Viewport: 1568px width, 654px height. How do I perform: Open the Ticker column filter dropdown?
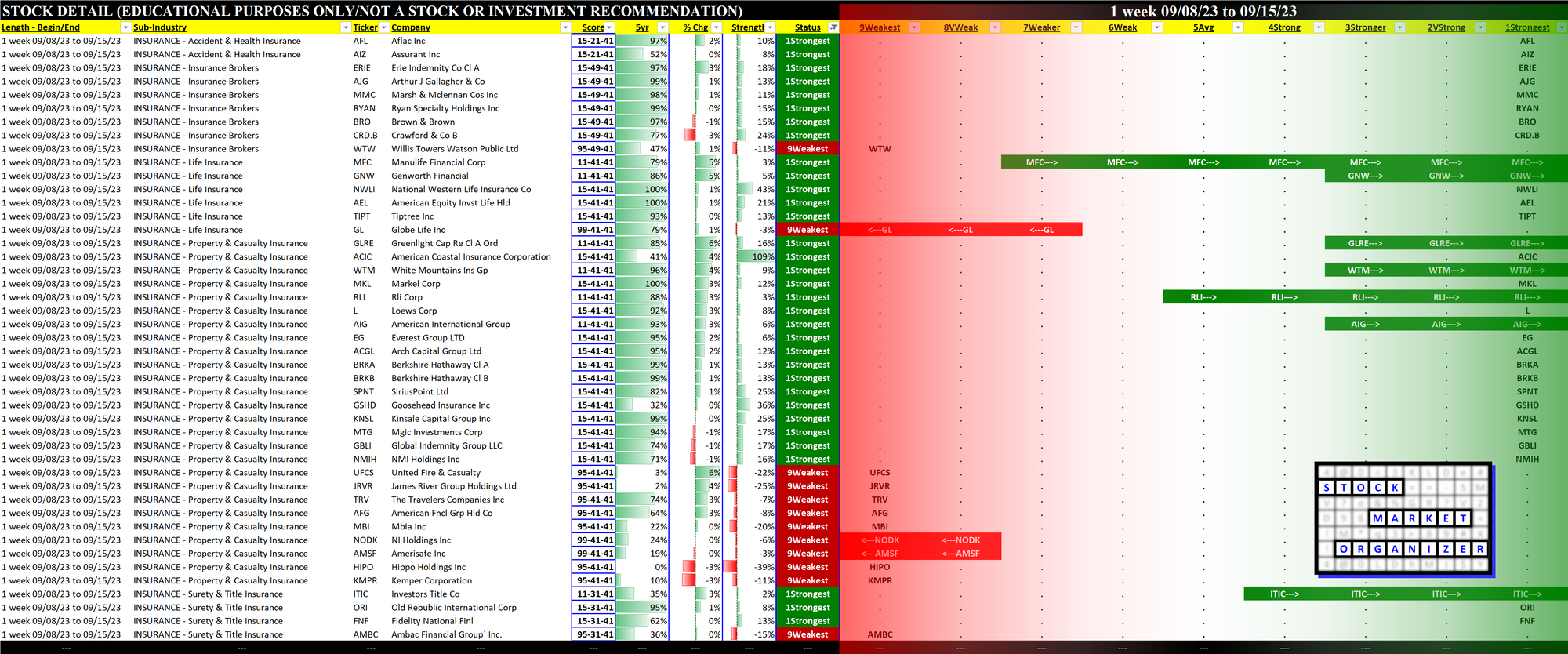384,27
